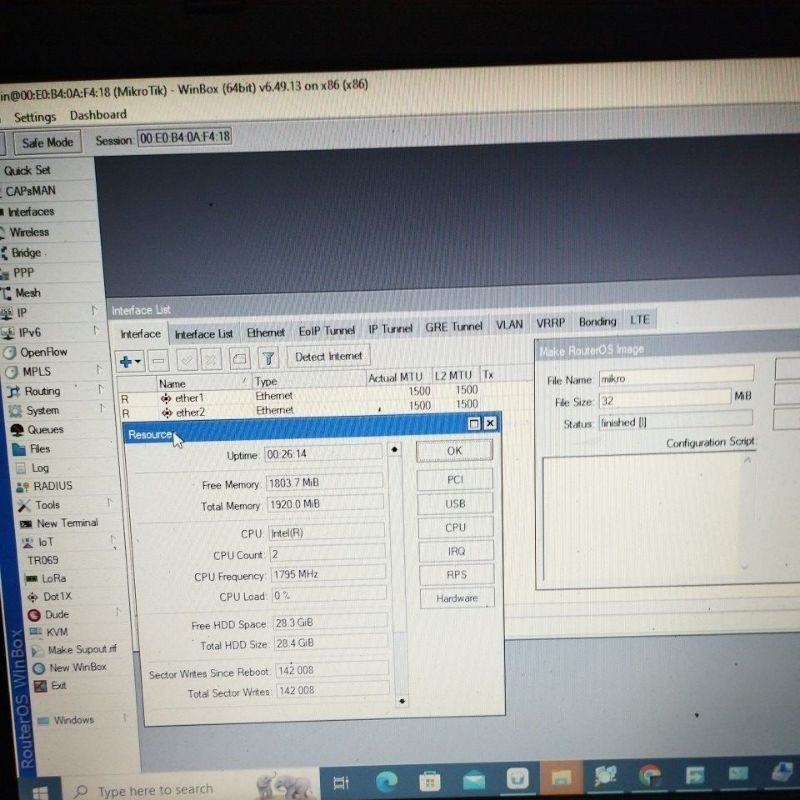Image resolution: width=800 pixels, height=800 pixels.
Task: Click the Resources dialog vertical scrollbar
Action: tap(397, 576)
